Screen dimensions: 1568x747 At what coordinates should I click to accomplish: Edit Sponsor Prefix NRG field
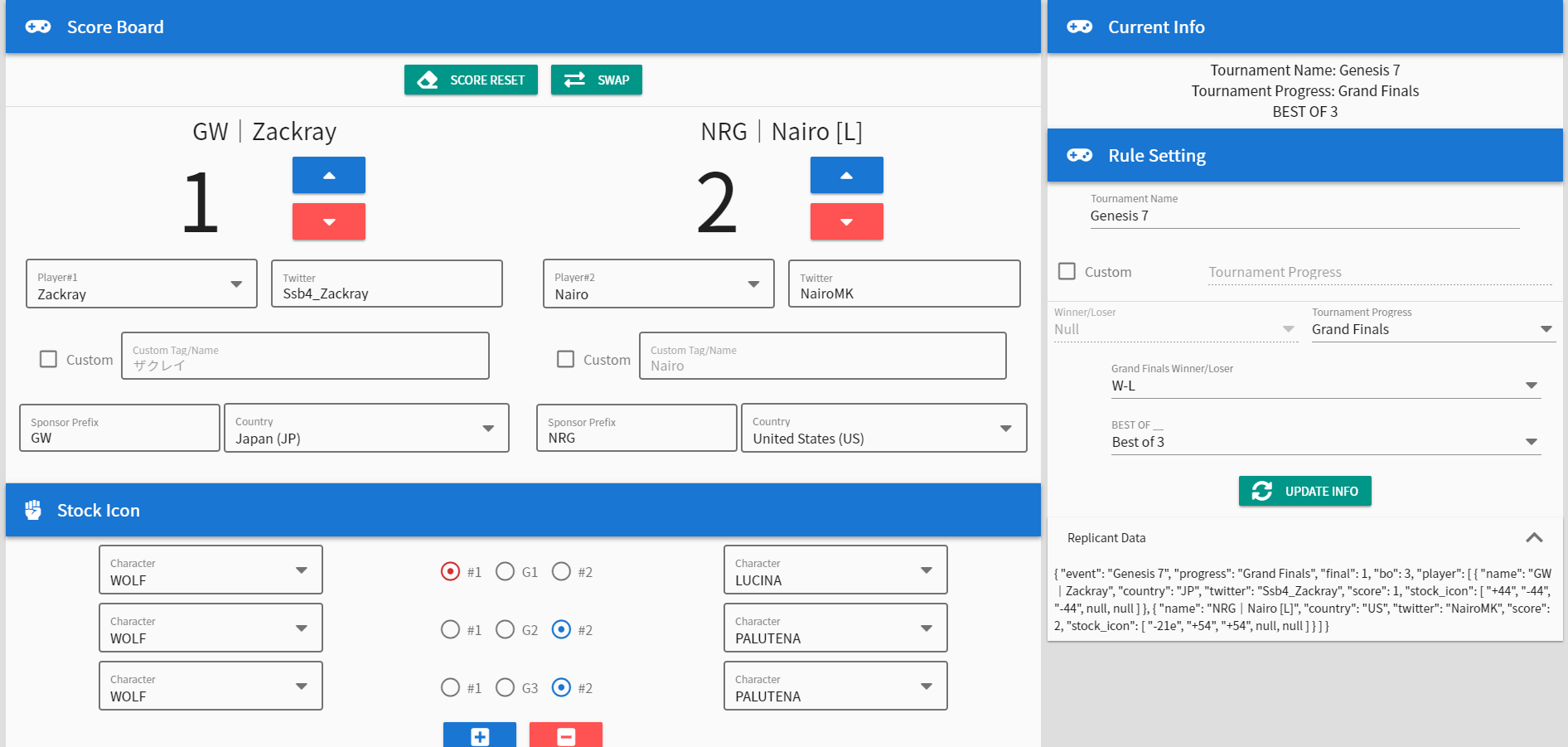pos(636,428)
